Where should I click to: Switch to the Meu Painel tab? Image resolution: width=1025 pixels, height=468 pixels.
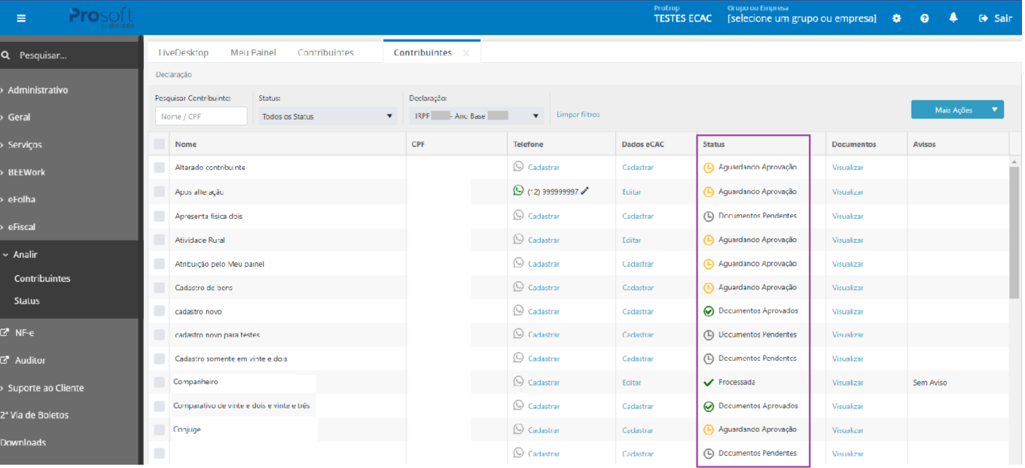(253, 52)
